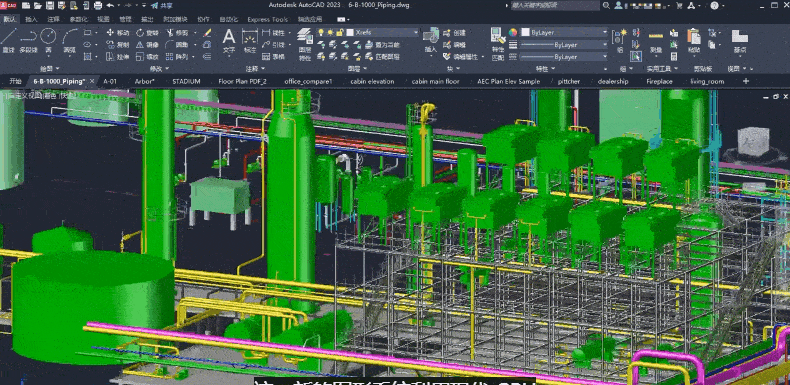Click the Group (组) icon

619,40
